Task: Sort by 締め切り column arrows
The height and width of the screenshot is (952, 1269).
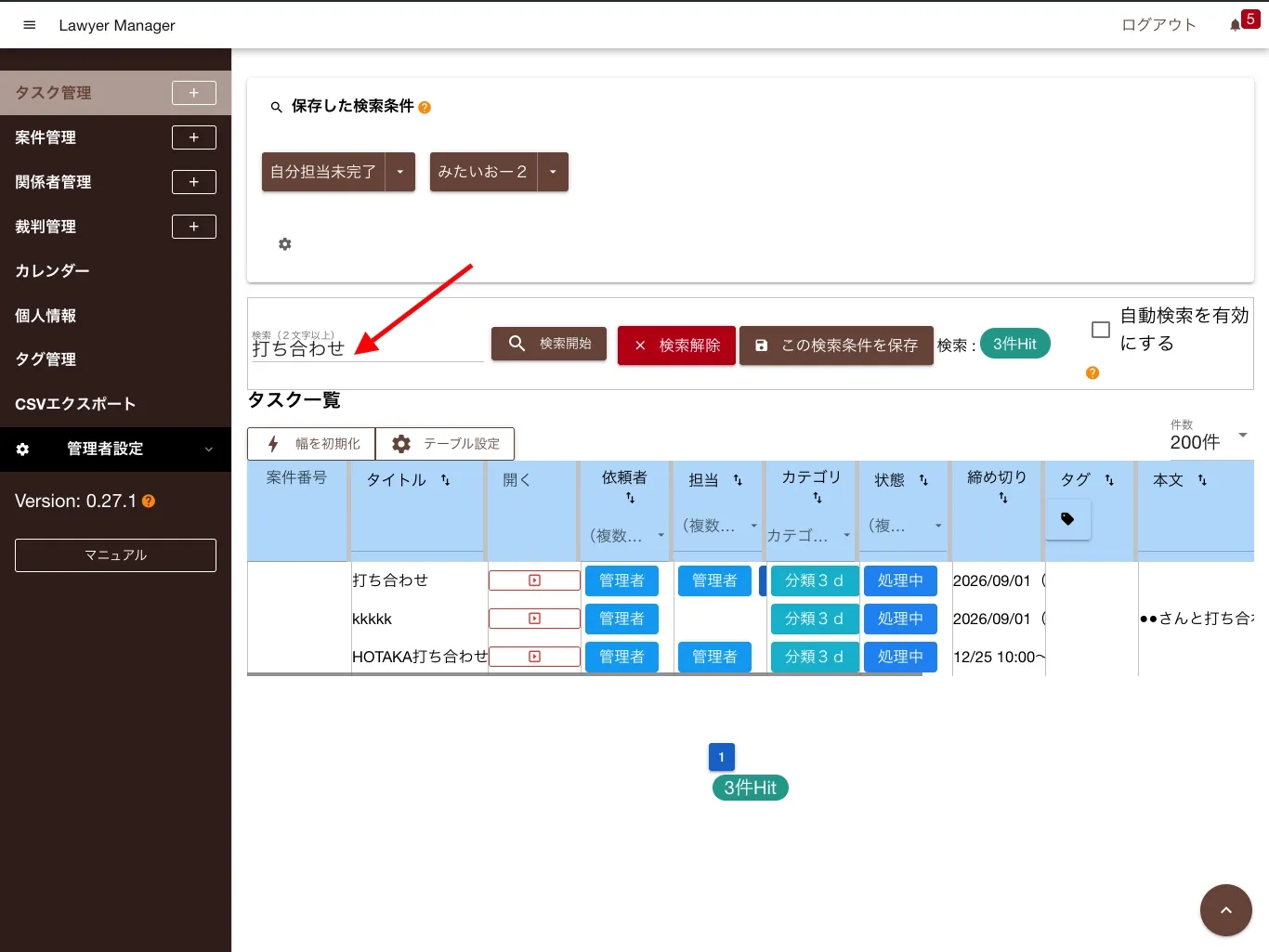Action: tap(1003, 498)
